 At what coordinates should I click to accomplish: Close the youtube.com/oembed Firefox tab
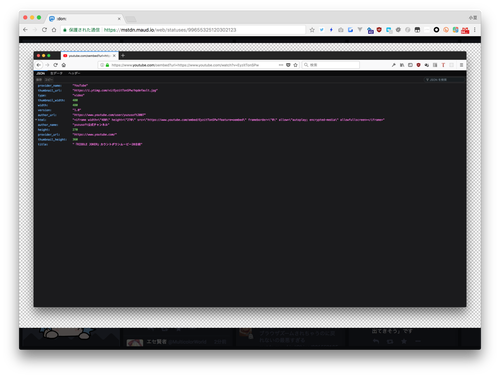click(114, 56)
